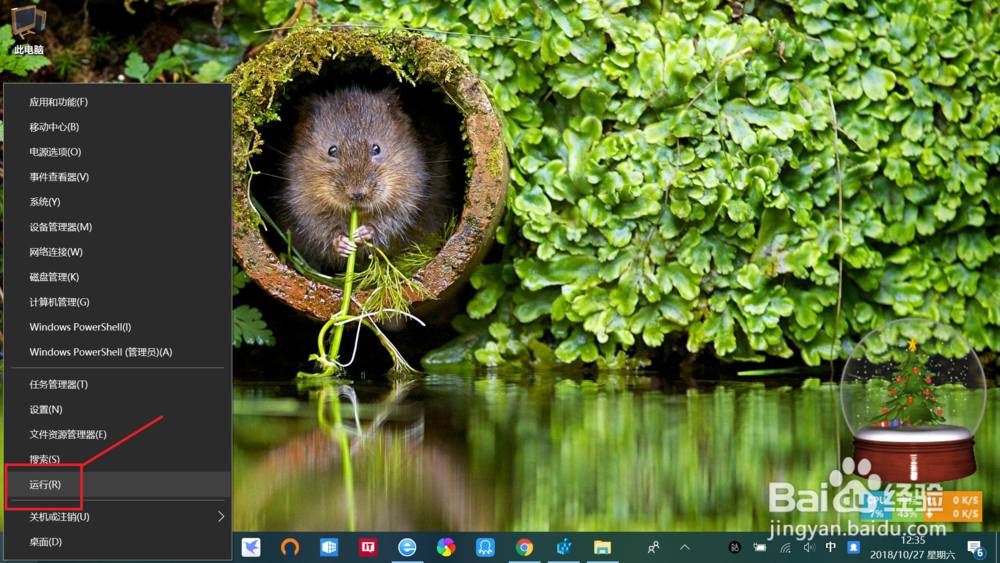
Task: Open the Wi-Fi network tray icon
Action: pos(786,547)
